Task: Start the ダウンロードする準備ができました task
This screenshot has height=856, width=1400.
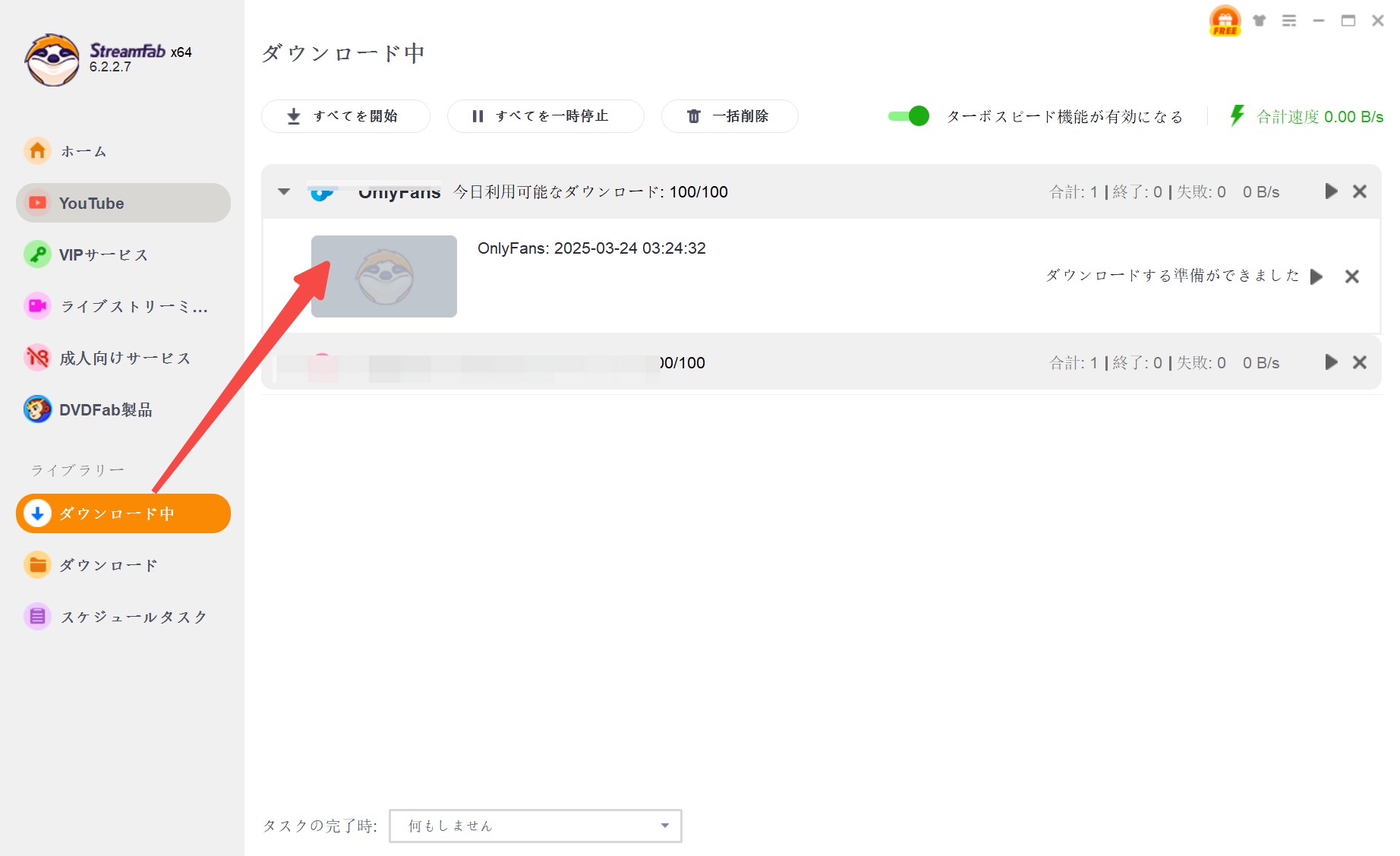Action: (x=1316, y=276)
